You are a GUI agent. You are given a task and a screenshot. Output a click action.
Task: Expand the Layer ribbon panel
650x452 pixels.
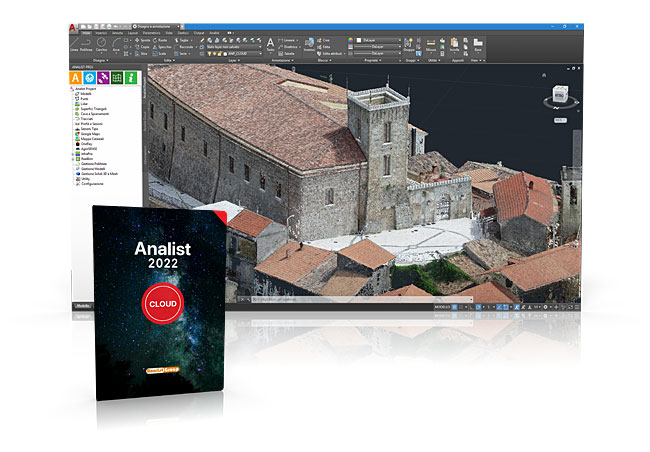pyautogui.click(x=233, y=61)
